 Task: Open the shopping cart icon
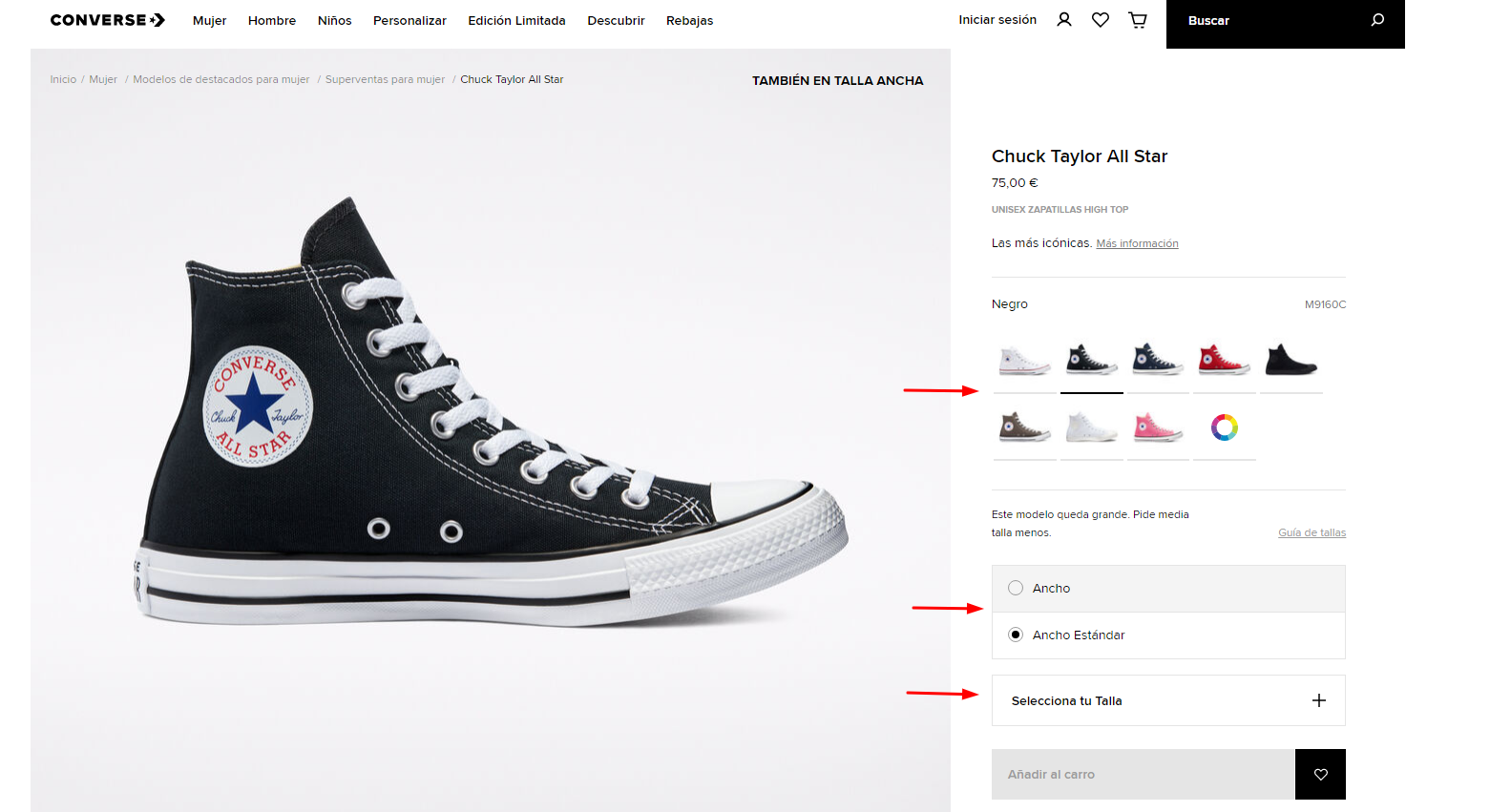[x=1138, y=20]
